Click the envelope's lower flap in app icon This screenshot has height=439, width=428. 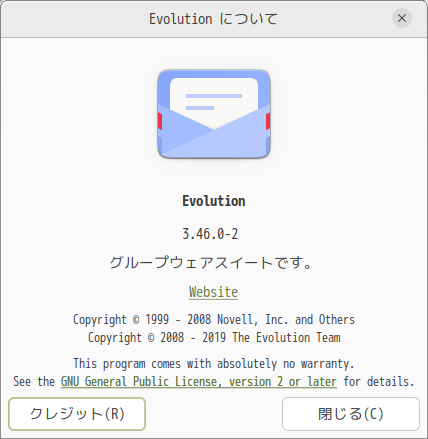click(214, 143)
